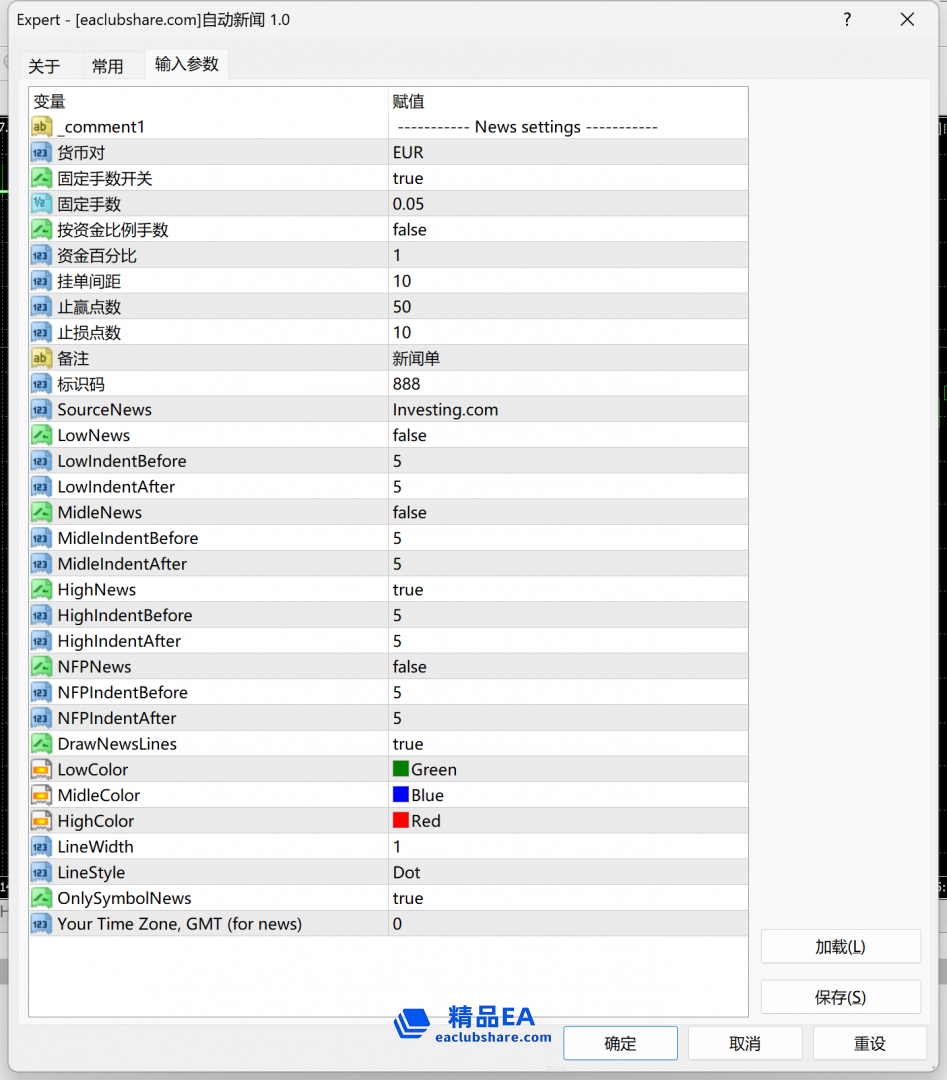
Task: Open the 货币对 EUR value dropdown
Action: coord(408,153)
